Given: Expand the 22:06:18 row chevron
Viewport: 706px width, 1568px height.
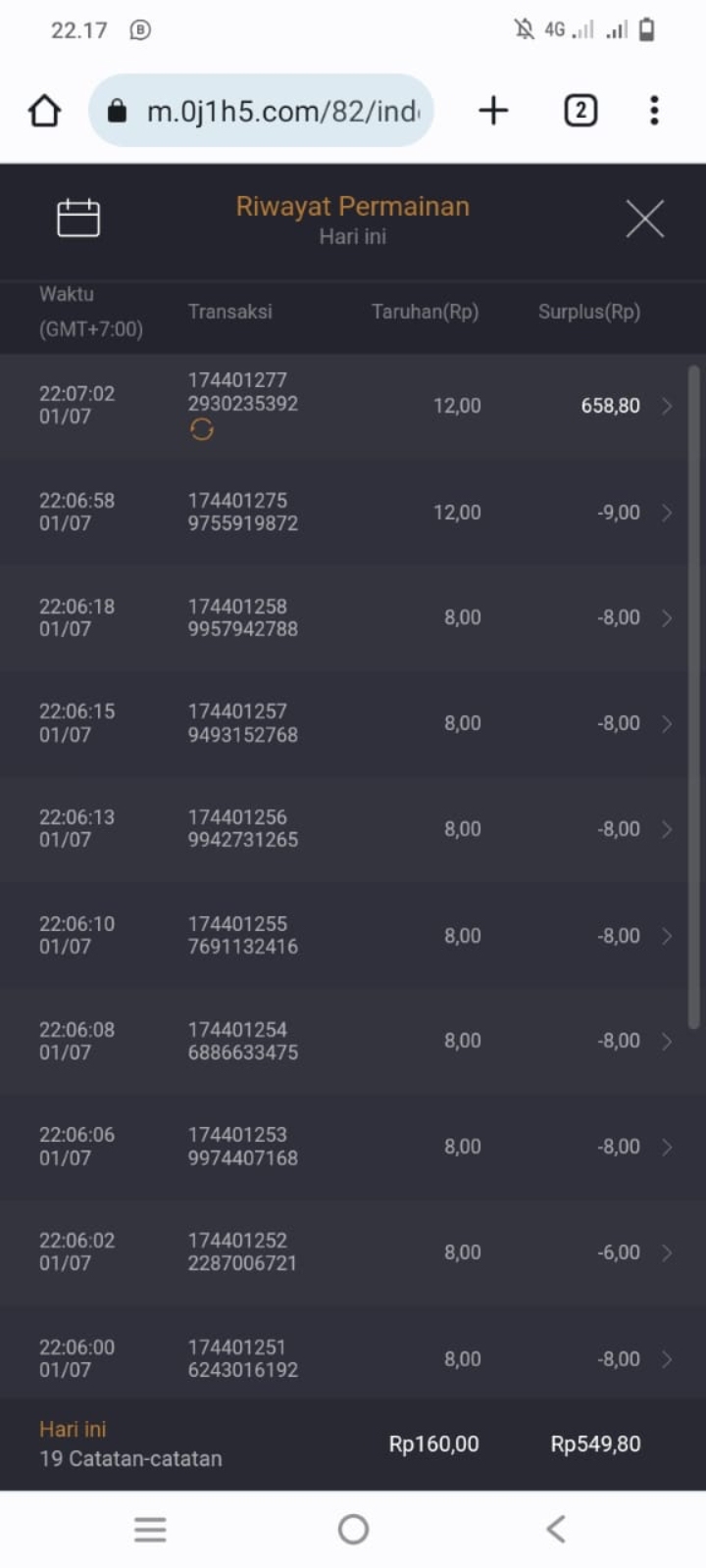Looking at the screenshot, I should [667, 618].
